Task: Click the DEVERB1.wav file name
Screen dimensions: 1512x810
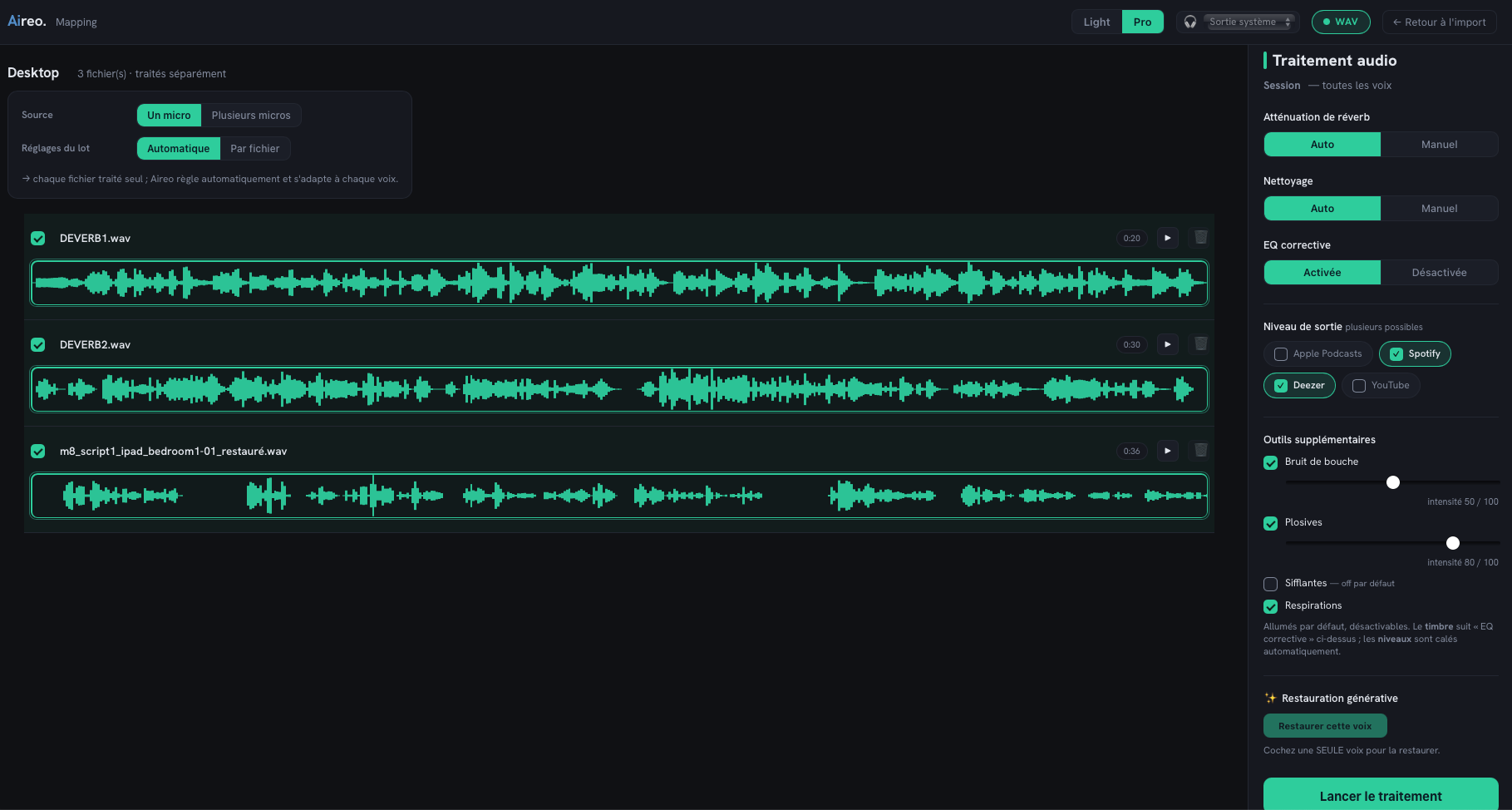Action: [95, 239]
